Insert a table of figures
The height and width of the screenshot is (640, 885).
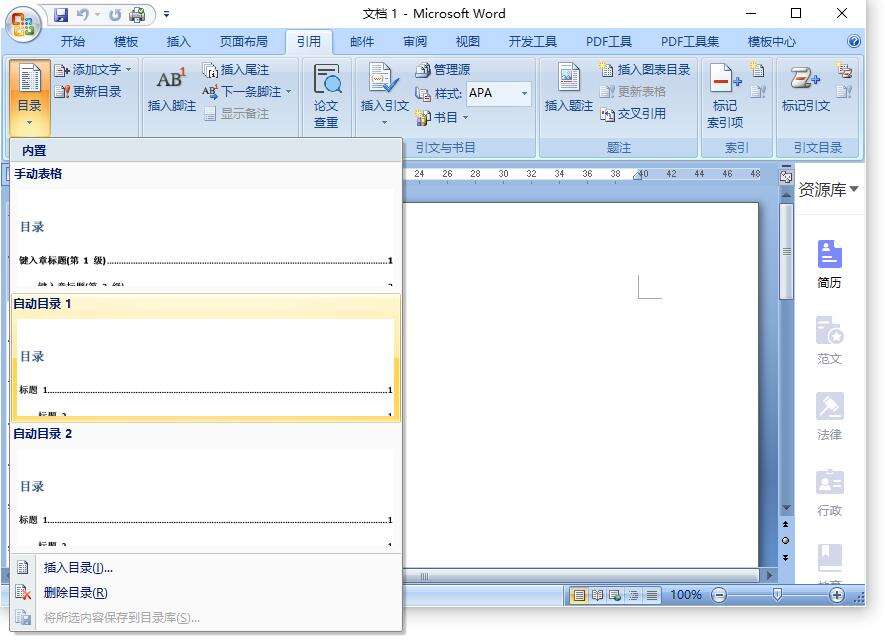tap(645, 70)
